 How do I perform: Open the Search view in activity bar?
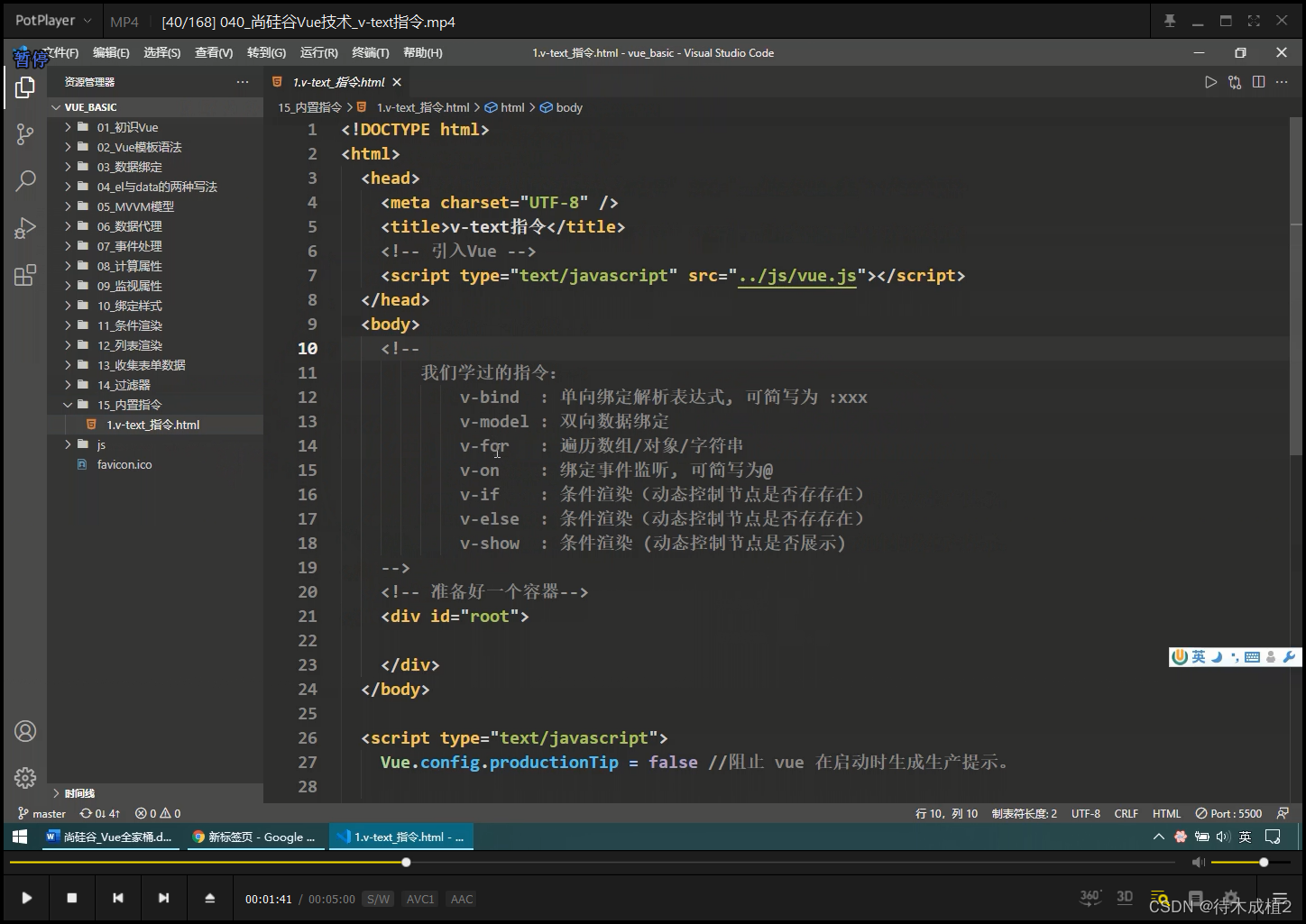(x=25, y=181)
